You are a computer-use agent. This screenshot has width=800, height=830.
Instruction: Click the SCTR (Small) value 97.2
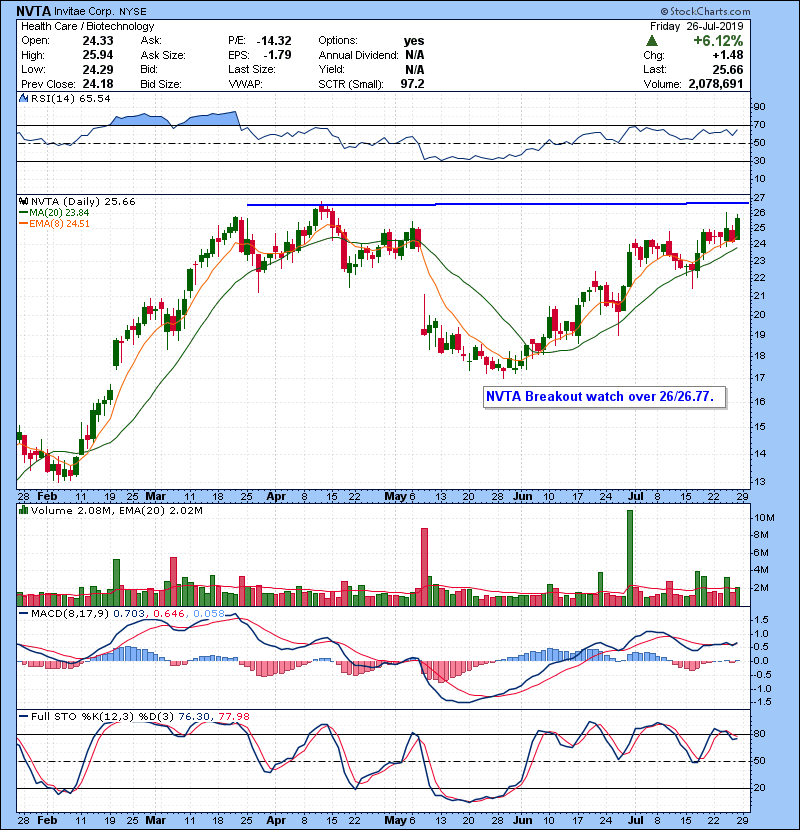pos(412,84)
